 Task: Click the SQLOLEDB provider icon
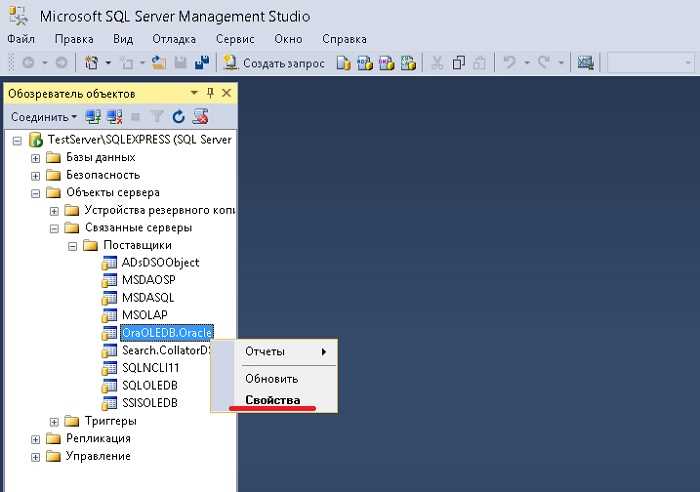[109, 385]
